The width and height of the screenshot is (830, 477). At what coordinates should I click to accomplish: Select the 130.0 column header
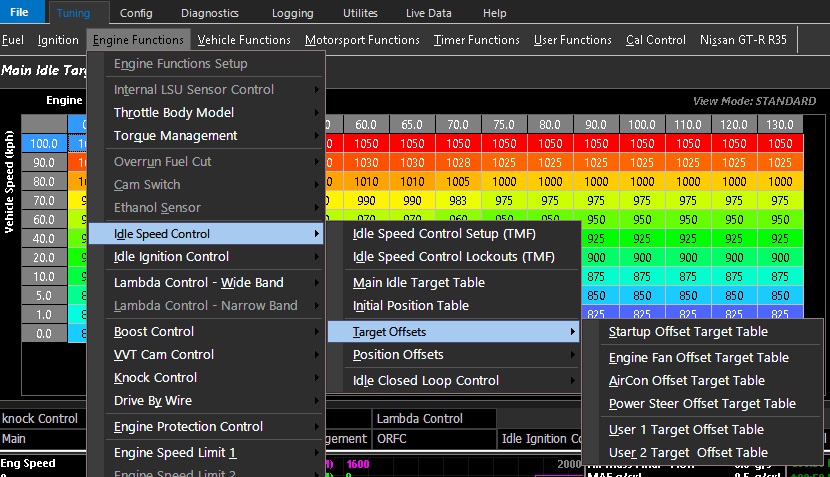[781, 125]
